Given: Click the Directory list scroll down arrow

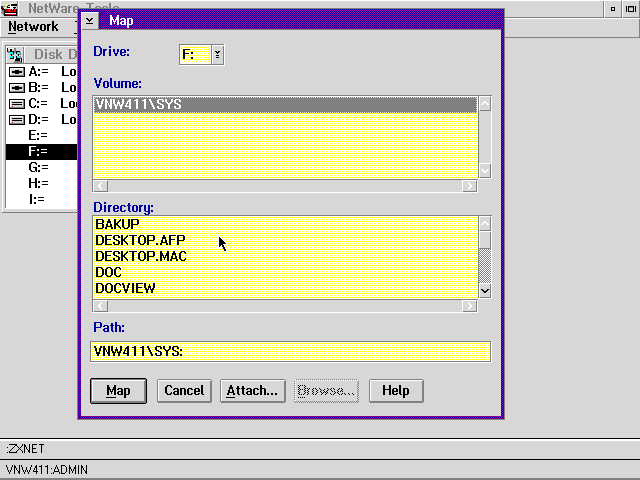Looking at the screenshot, I should point(484,291).
